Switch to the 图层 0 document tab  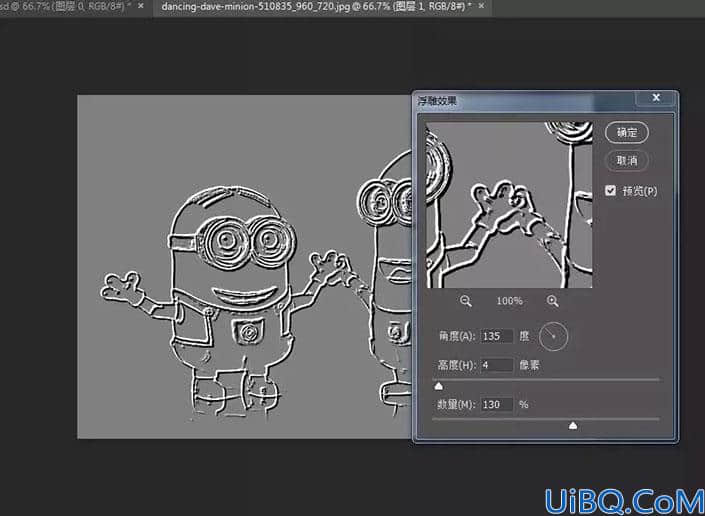coord(67,7)
